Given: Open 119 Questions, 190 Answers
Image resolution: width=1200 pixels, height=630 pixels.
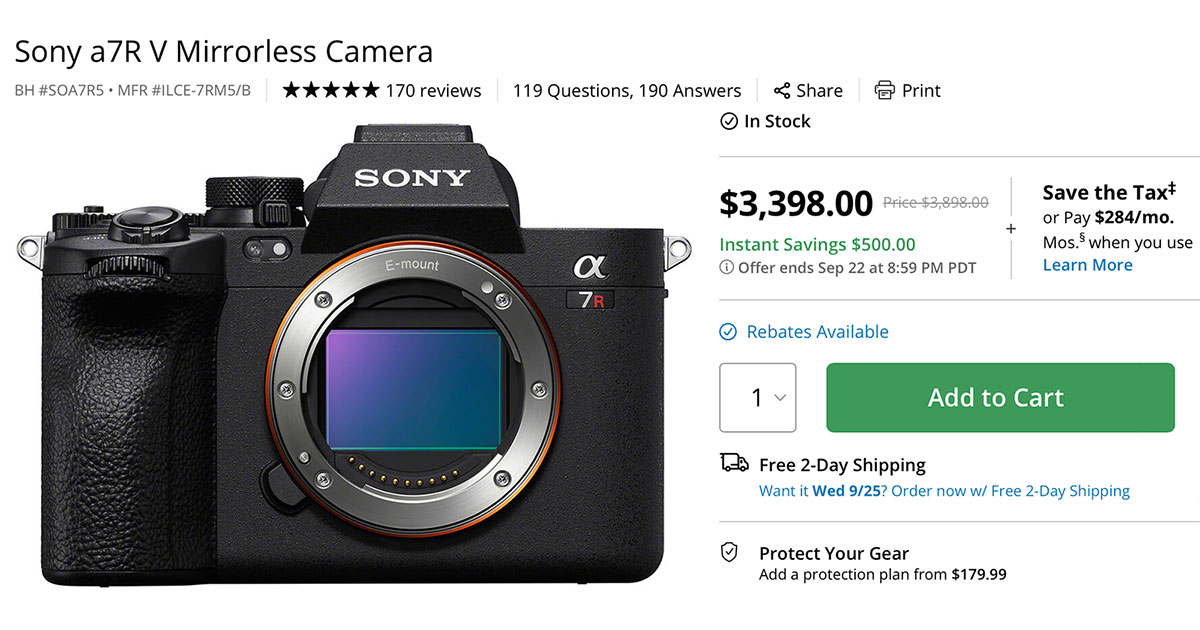Looking at the screenshot, I should tap(626, 90).
